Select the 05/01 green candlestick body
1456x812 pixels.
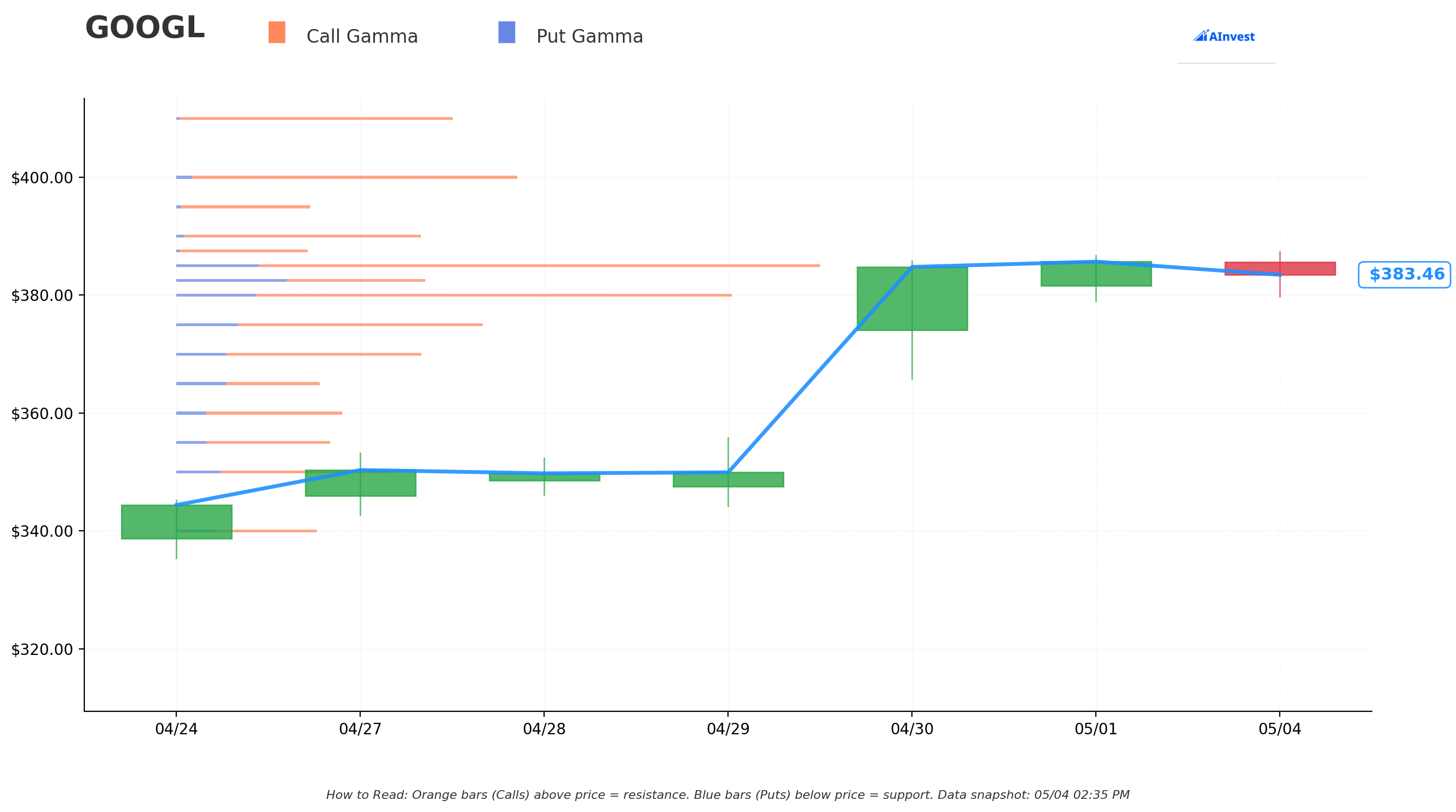1096,274
